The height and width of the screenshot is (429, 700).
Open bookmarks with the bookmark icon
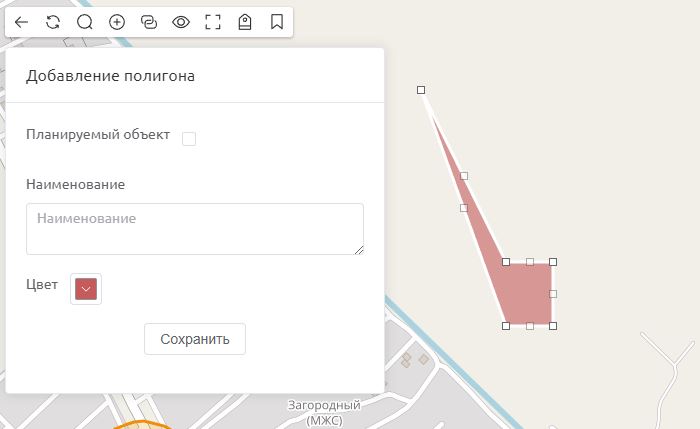[x=277, y=21]
